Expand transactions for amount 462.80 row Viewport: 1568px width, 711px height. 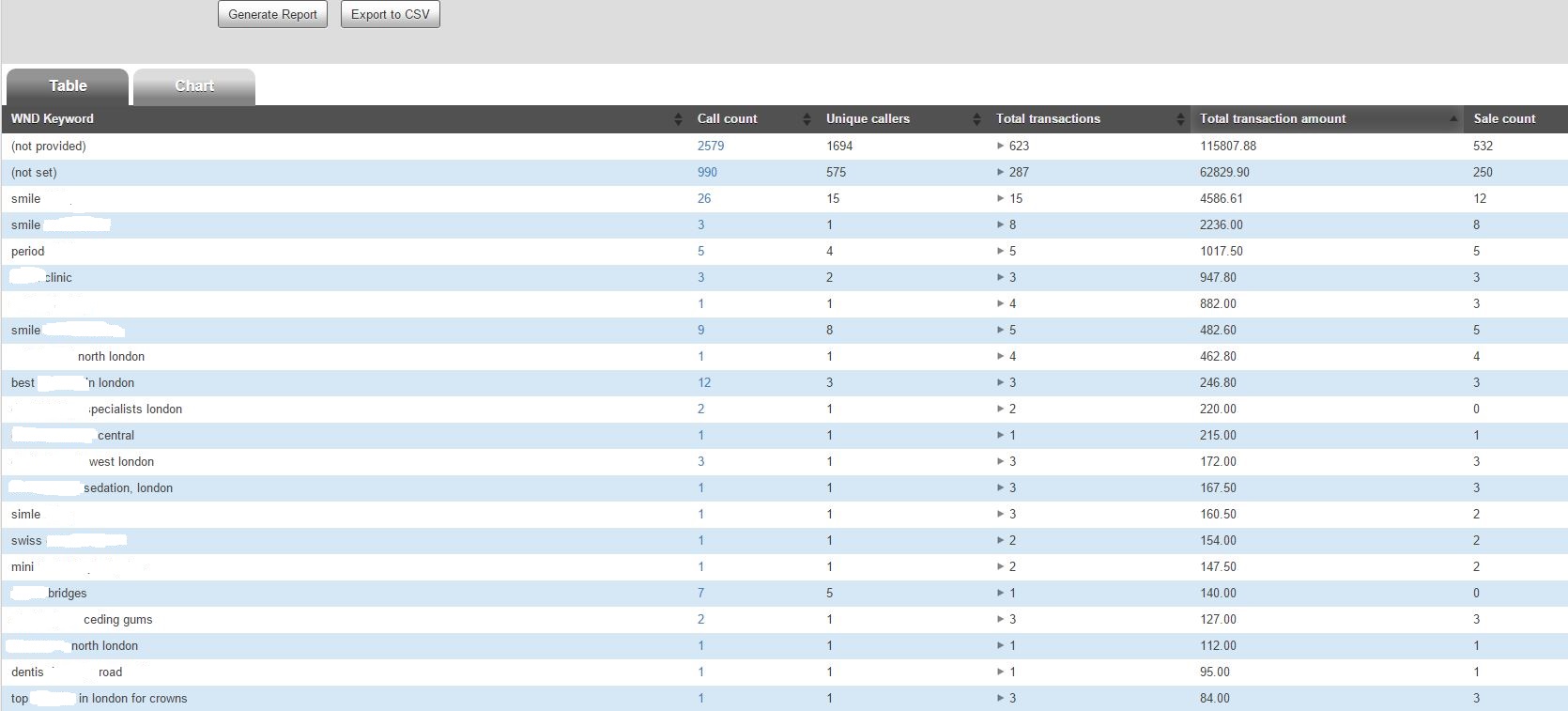click(x=1001, y=356)
